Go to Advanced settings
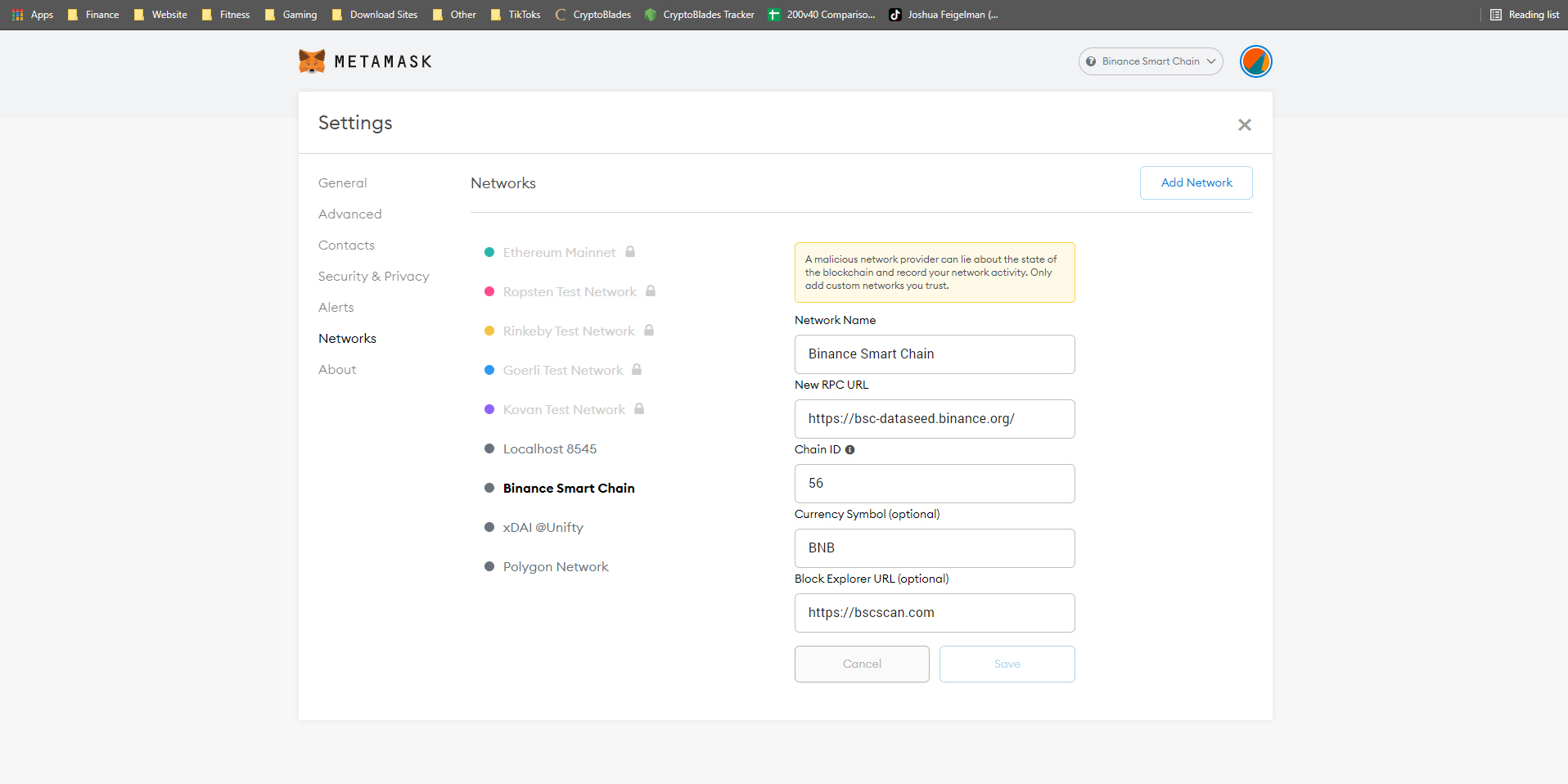The height and width of the screenshot is (784, 1568). [349, 214]
